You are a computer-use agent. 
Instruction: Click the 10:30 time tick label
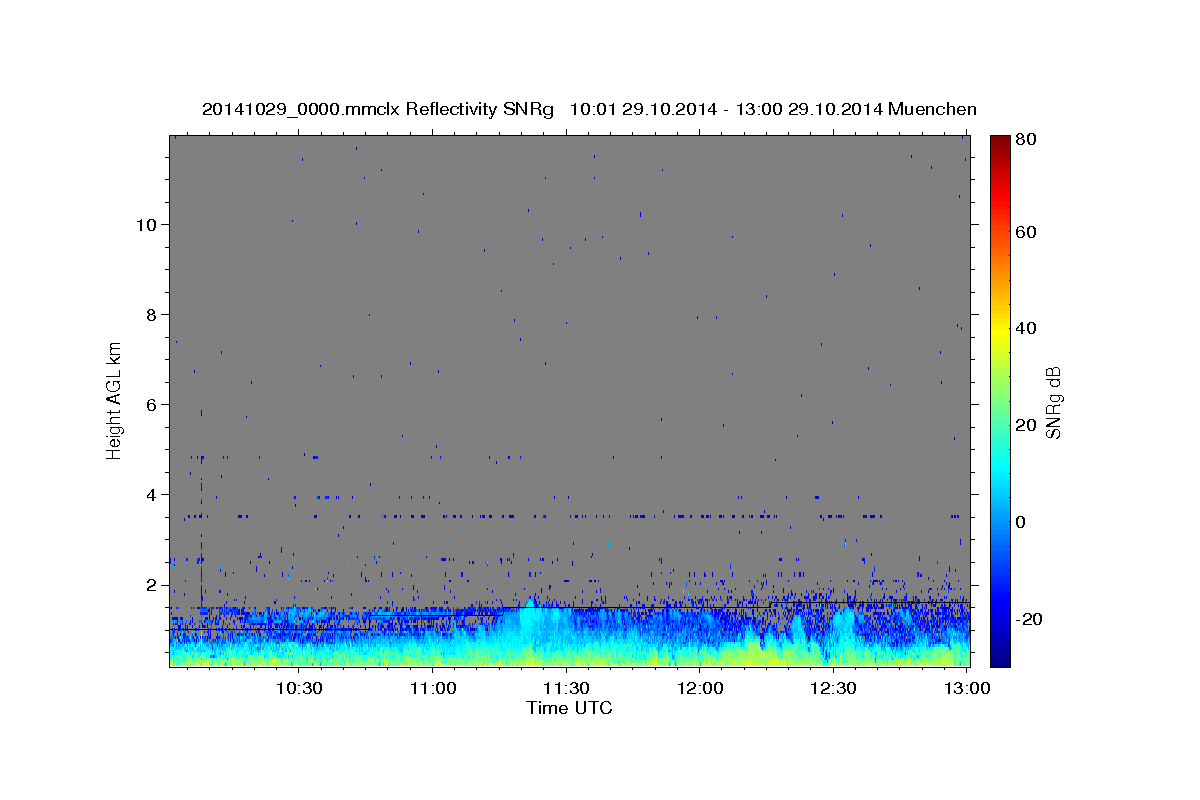pyautogui.click(x=298, y=688)
